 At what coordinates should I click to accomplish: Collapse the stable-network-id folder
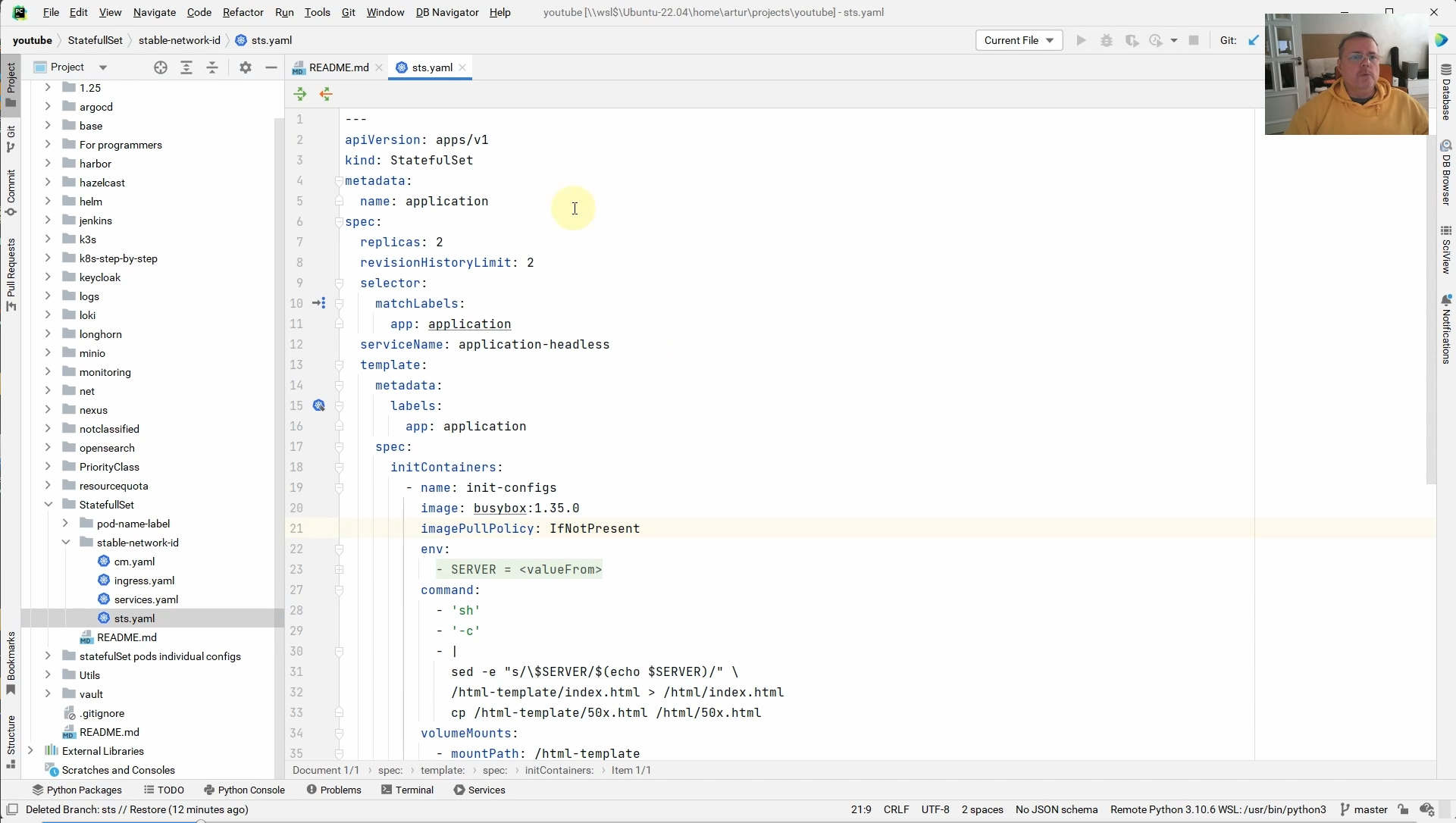(x=65, y=543)
